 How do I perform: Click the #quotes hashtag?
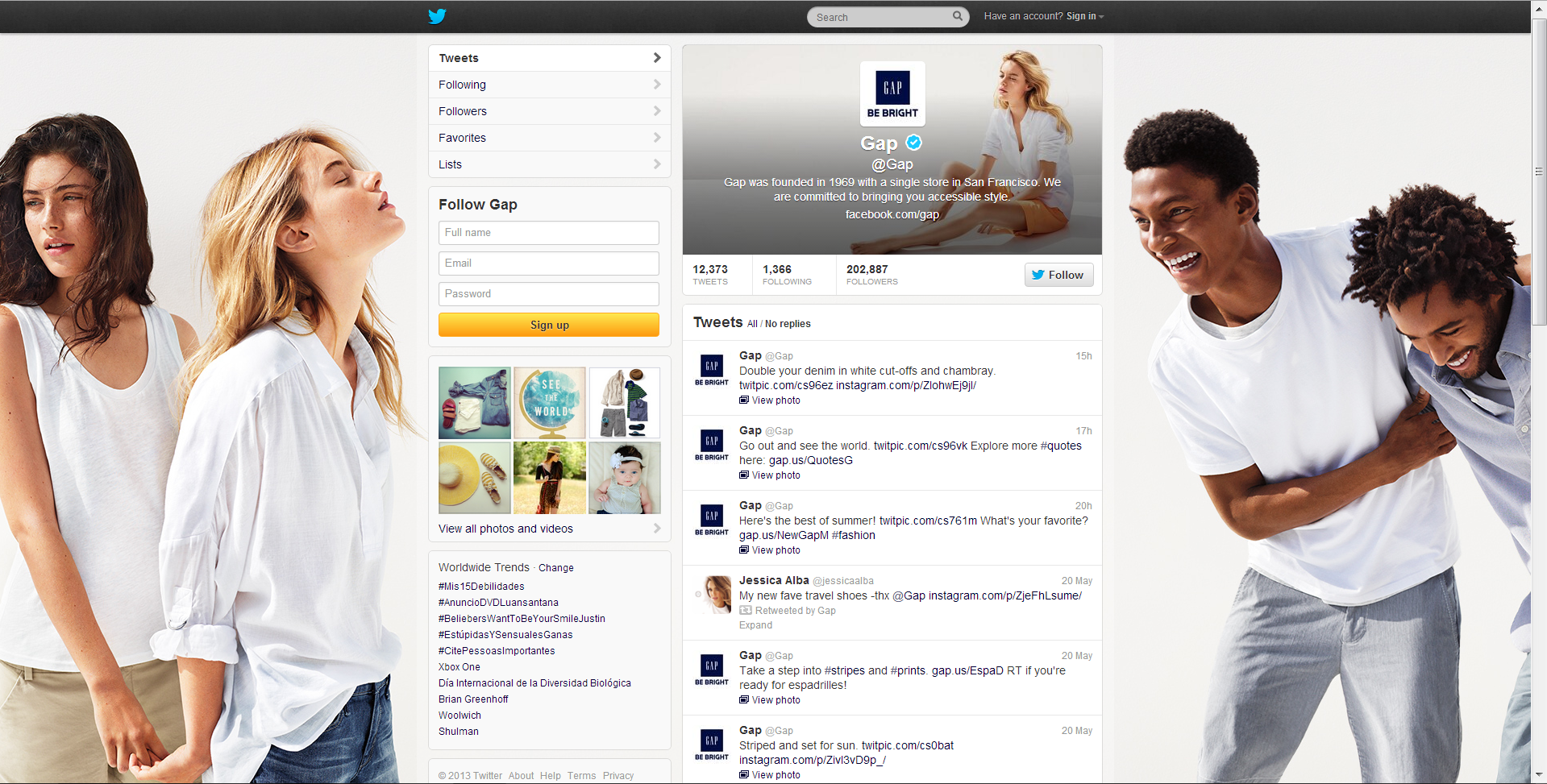(x=1061, y=446)
